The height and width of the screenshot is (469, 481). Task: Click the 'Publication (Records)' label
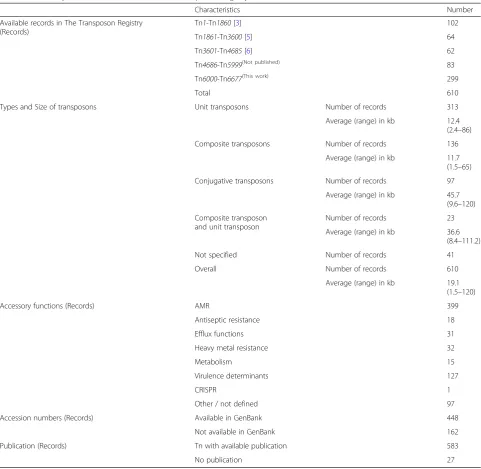click(x=33, y=446)
